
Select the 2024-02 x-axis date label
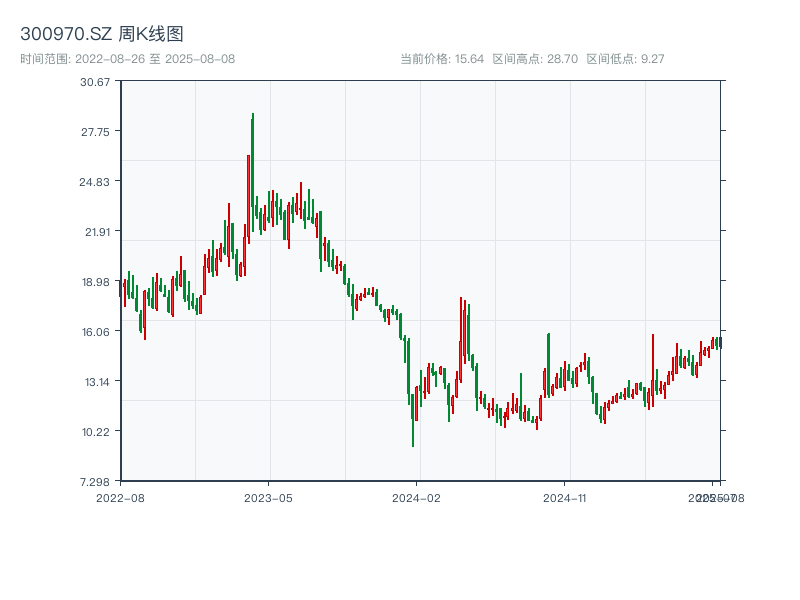(x=416, y=497)
